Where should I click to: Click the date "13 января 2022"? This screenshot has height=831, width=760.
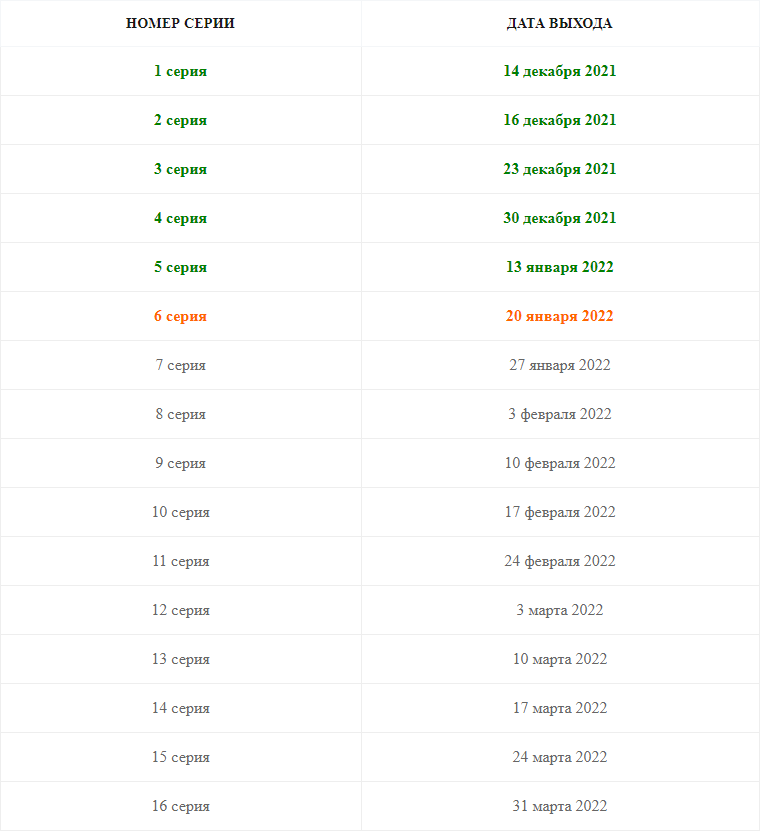pos(560,267)
